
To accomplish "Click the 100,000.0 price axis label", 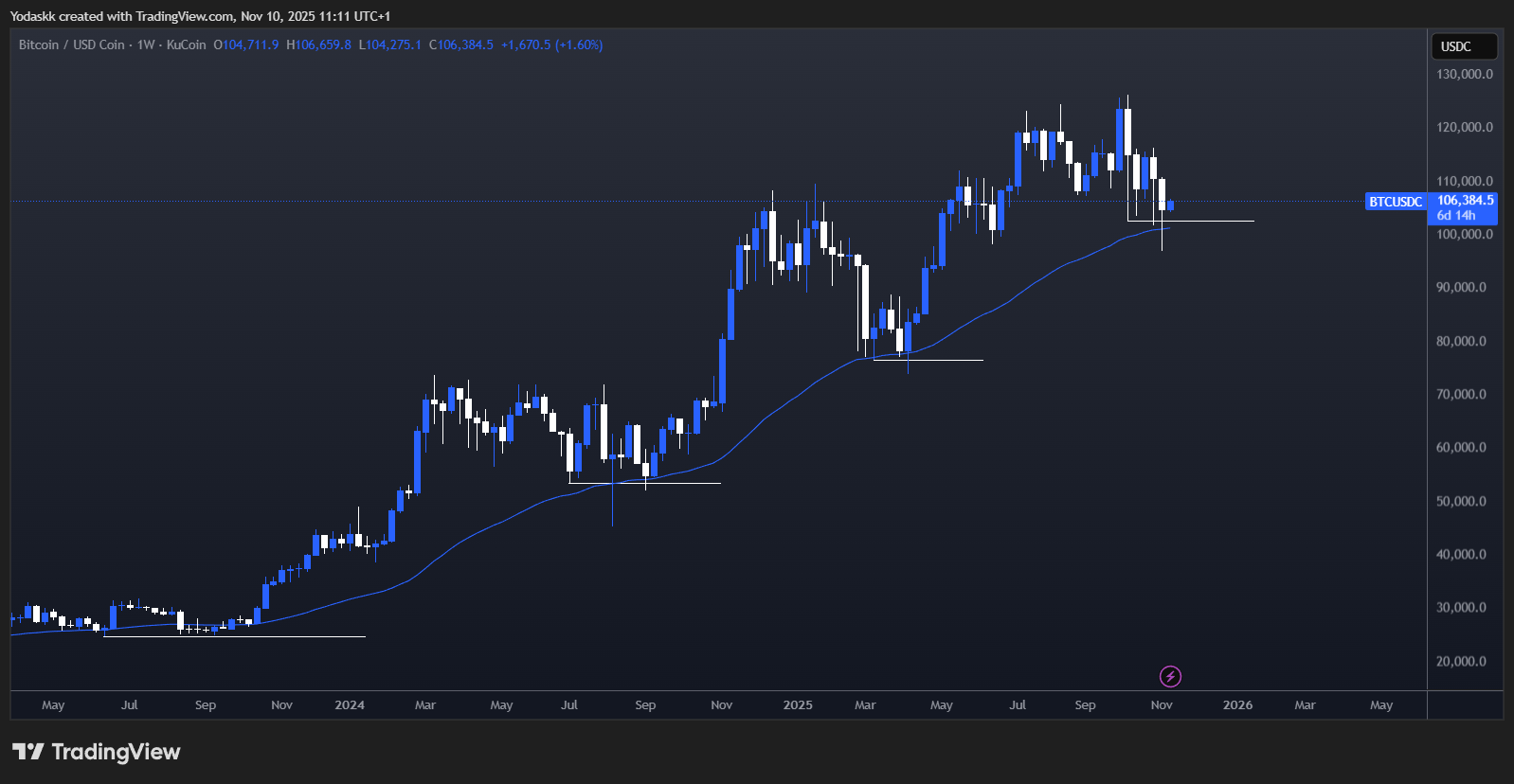I will coord(1464,234).
